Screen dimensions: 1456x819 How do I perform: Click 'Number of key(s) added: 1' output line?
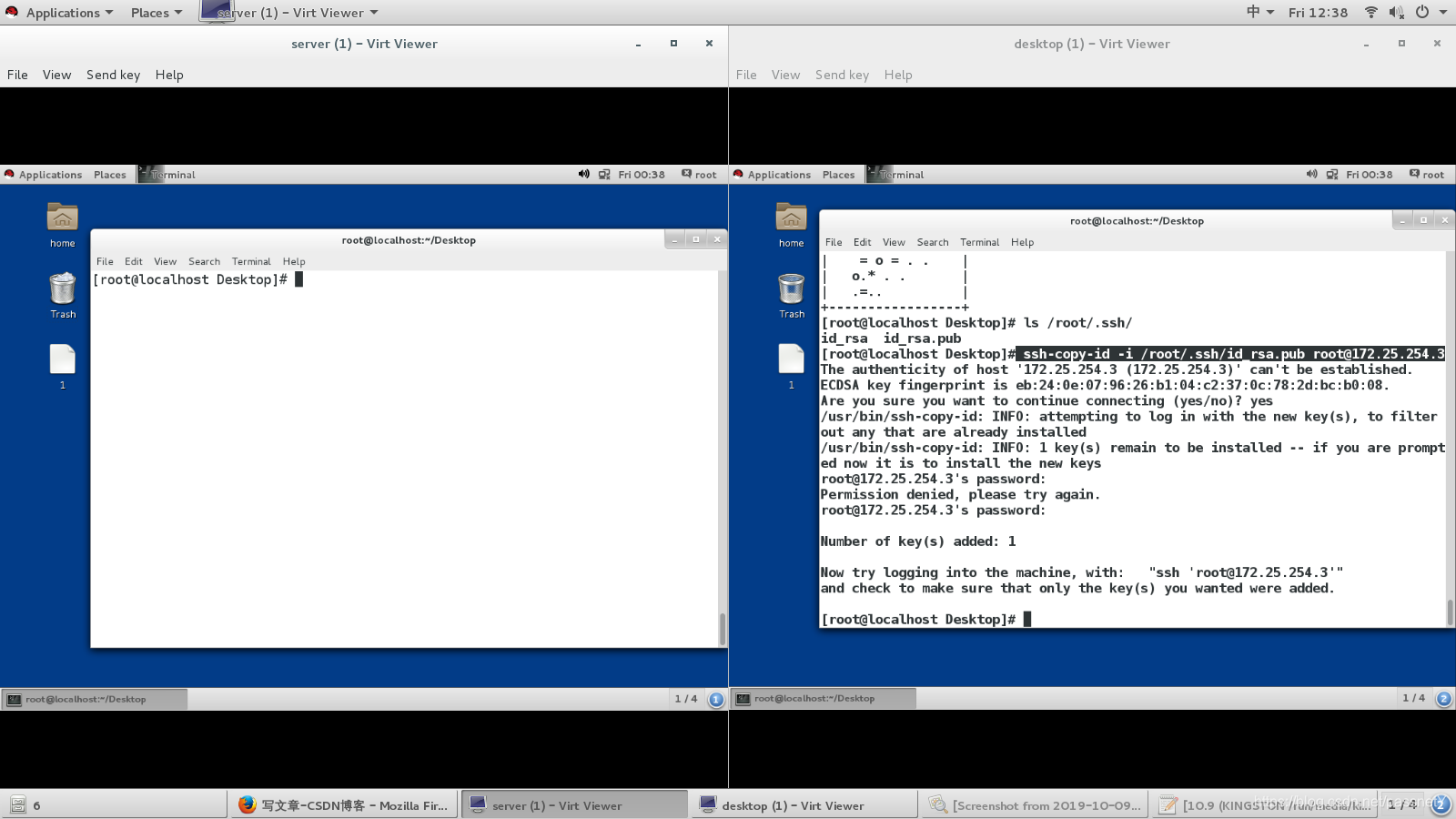[x=918, y=541]
